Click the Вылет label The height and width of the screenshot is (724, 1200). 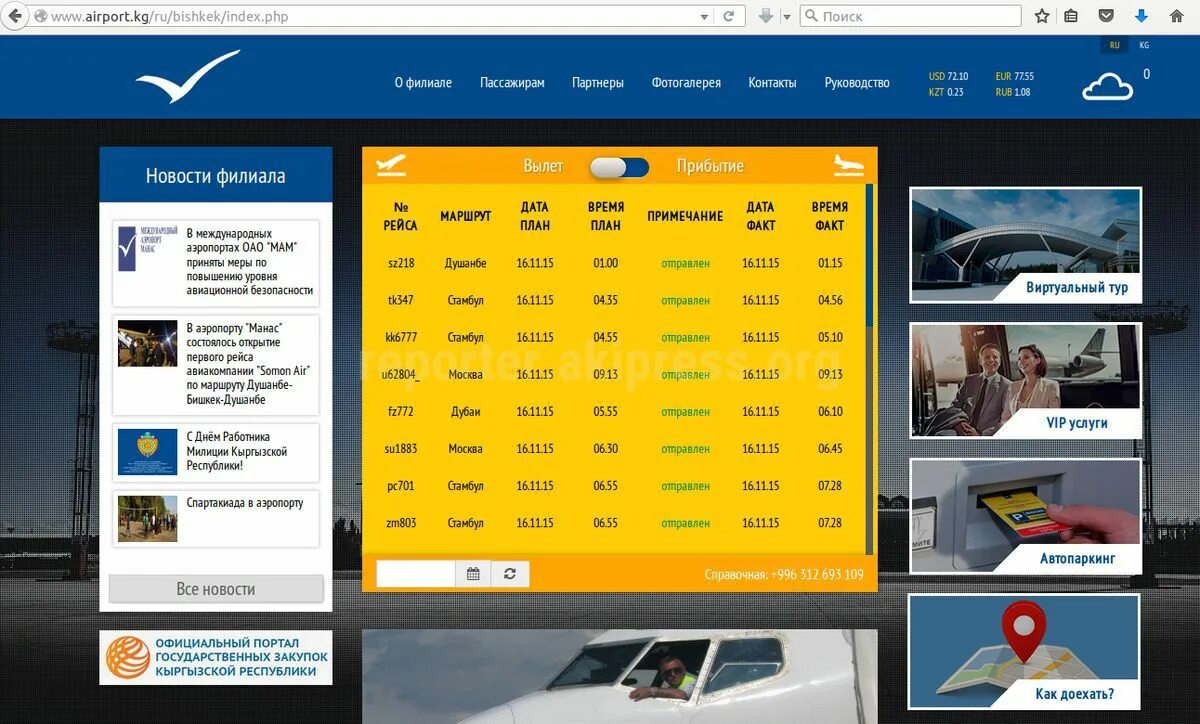[x=543, y=166]
